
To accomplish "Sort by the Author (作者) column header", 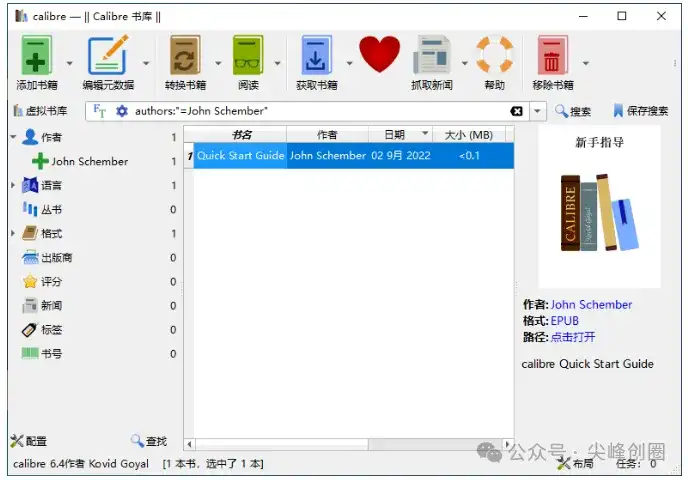I will (327, 135).
